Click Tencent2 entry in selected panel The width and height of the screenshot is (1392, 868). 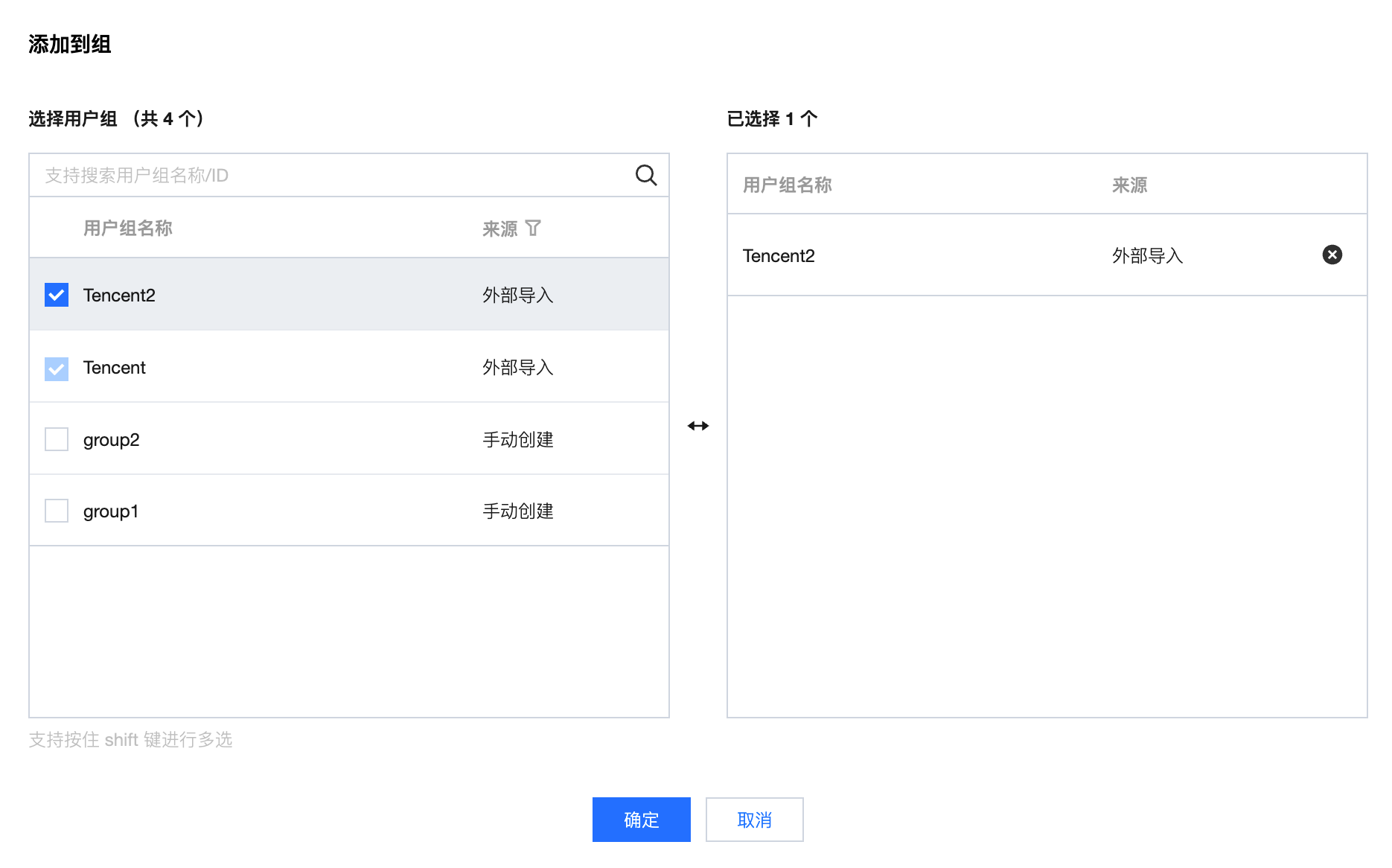coord(779,256)
